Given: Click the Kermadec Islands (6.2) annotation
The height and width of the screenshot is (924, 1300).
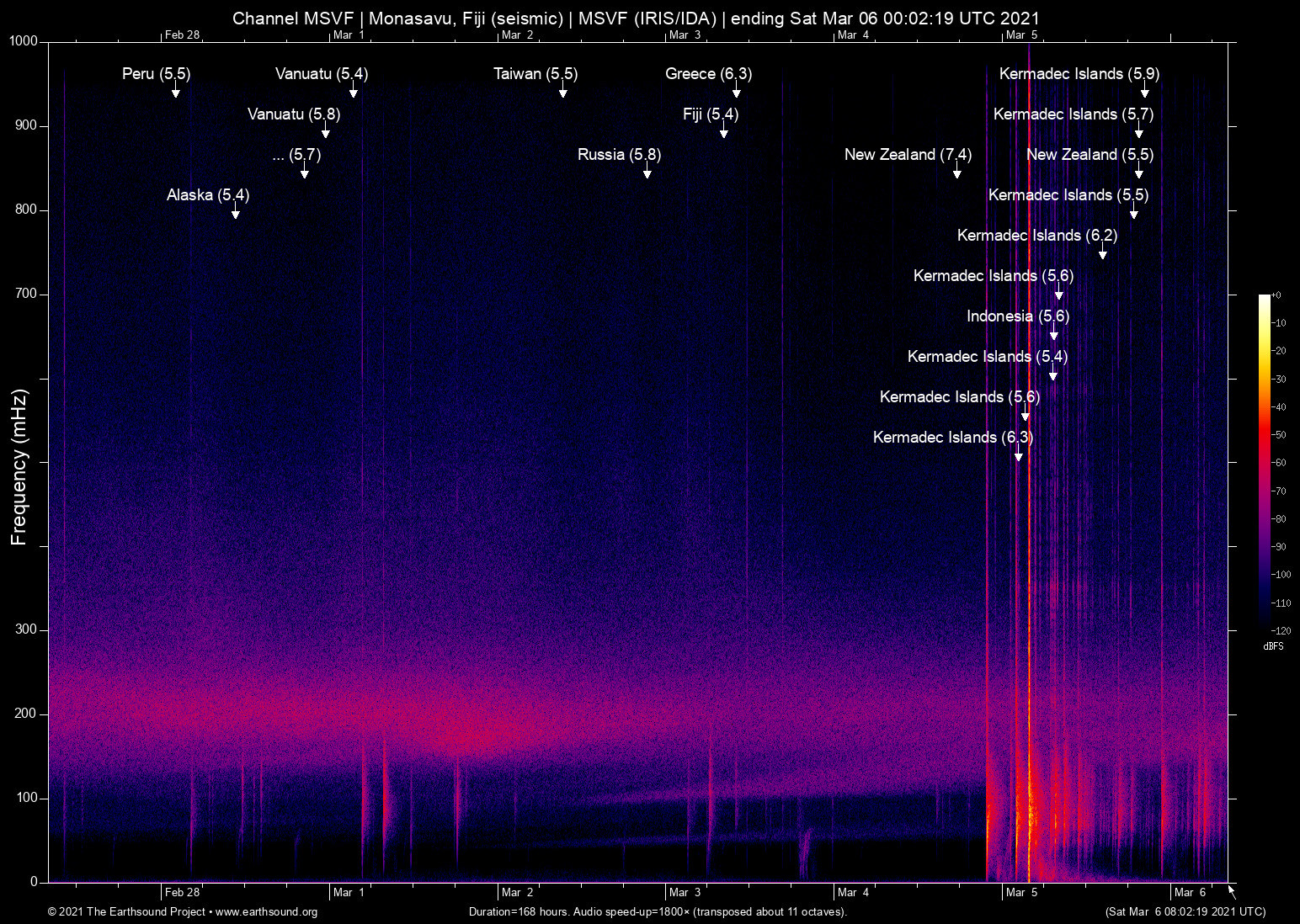Looking at the screenshot, I should [1036, 236].
